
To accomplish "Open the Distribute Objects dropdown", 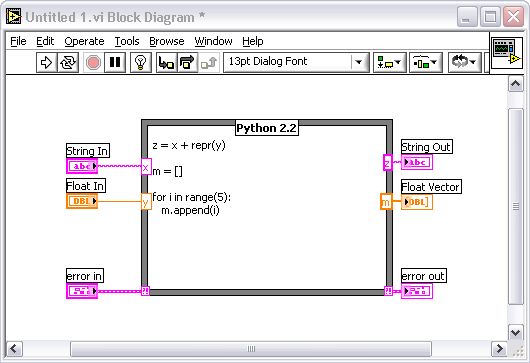I will point(426,62).
